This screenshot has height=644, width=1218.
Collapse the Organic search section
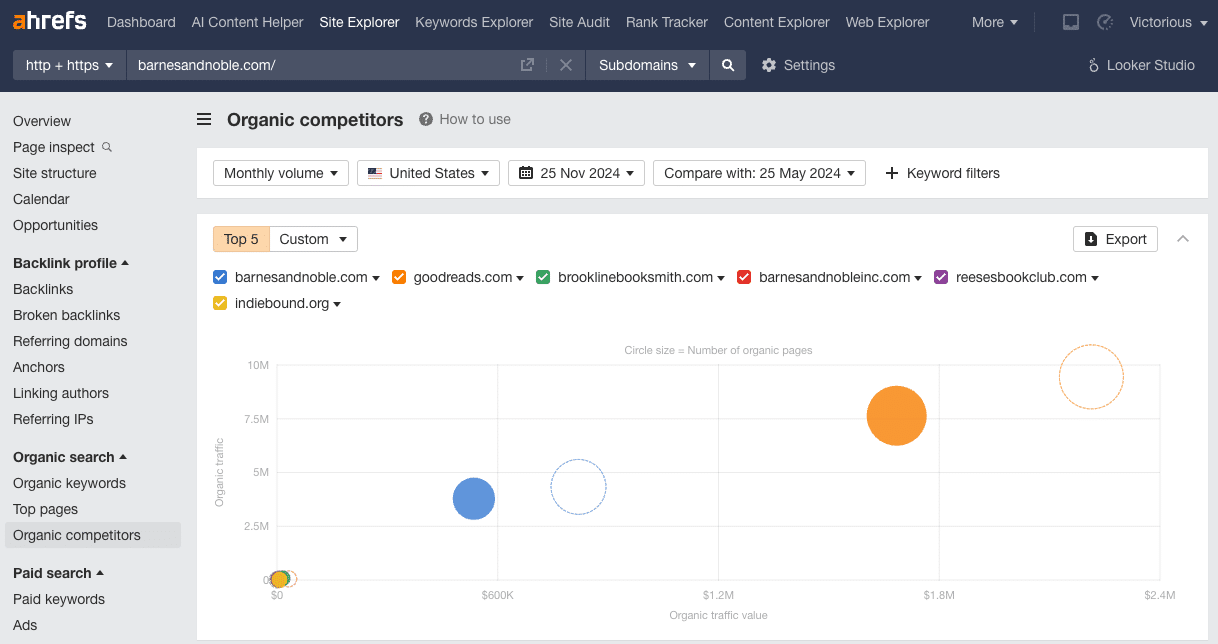[x=70, y=457]
